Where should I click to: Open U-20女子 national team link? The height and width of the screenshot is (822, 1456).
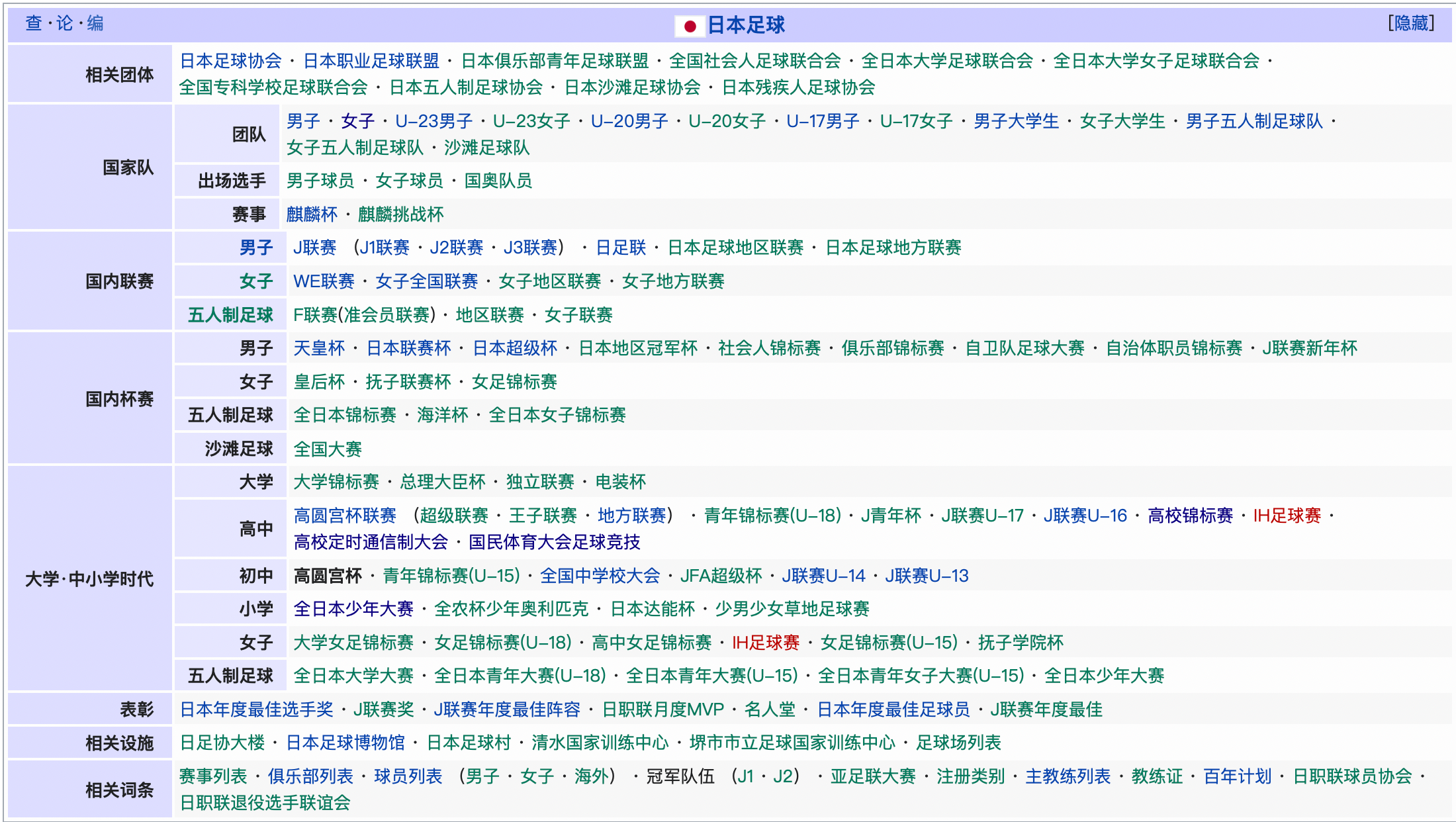pos(727,121)
